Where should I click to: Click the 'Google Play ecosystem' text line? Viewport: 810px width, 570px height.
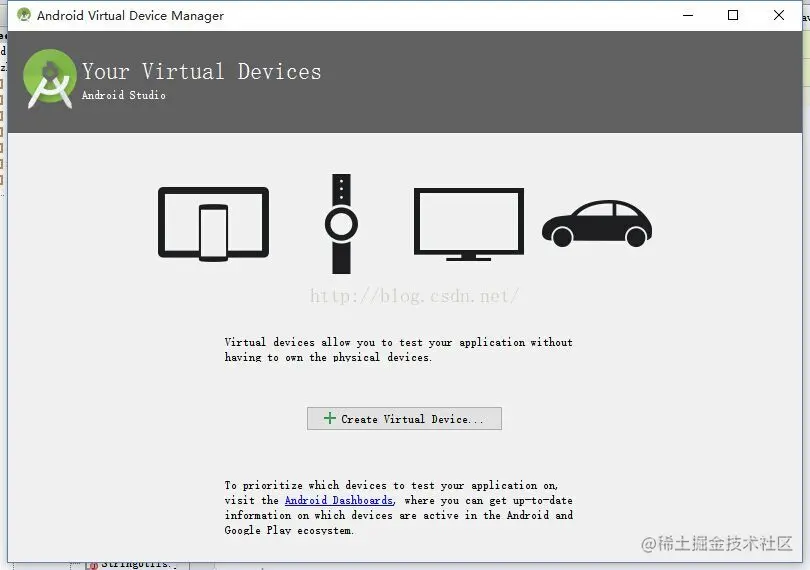click(289, 530)
